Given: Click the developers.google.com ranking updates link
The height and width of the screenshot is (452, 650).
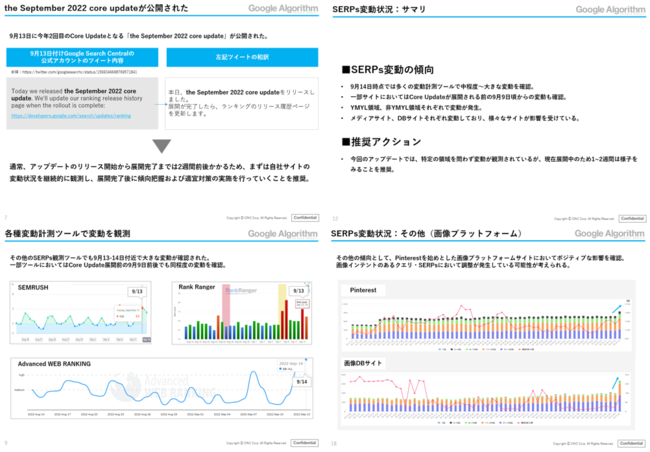Looking at the screenshot, I should [x=71, y=116].
